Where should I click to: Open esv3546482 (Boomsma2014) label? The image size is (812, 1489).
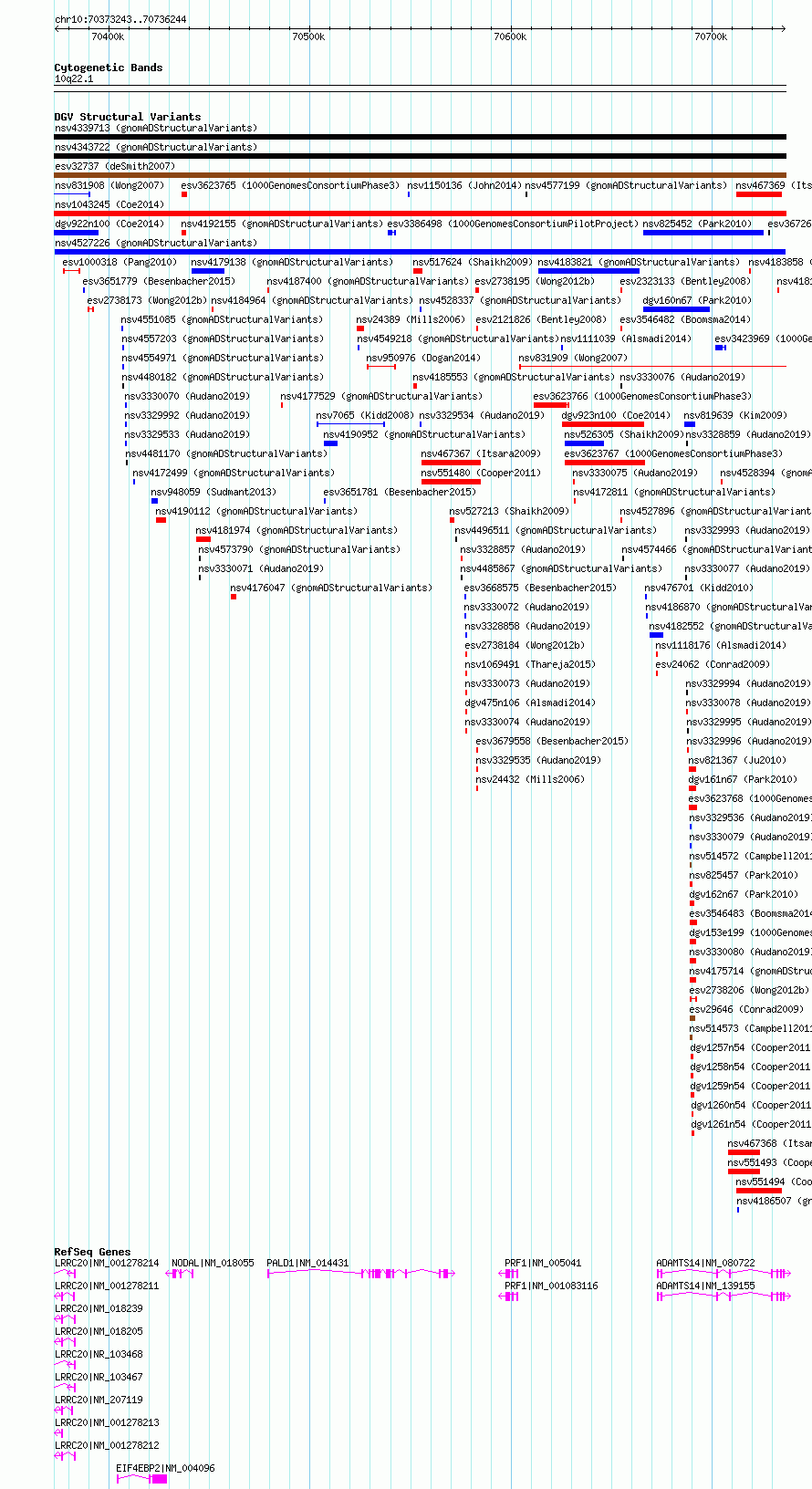click(x=685, y=319)
